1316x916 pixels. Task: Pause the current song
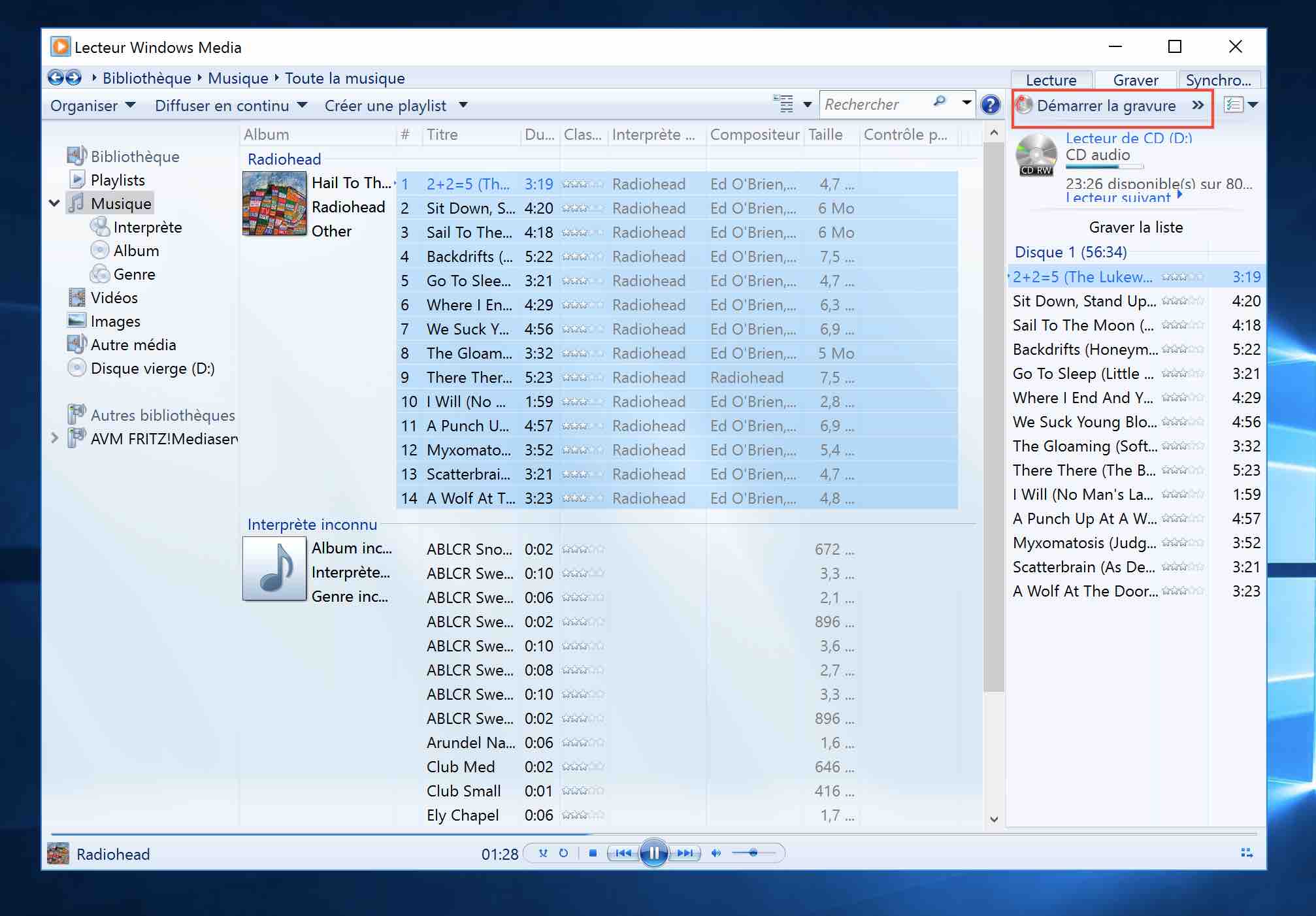[654, 853]
